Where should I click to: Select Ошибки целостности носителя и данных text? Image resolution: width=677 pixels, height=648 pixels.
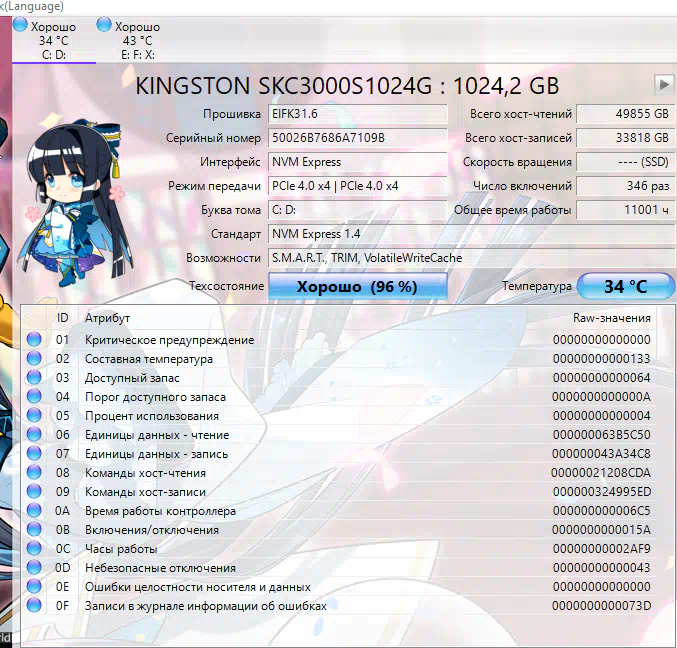[x=198, y=587]
